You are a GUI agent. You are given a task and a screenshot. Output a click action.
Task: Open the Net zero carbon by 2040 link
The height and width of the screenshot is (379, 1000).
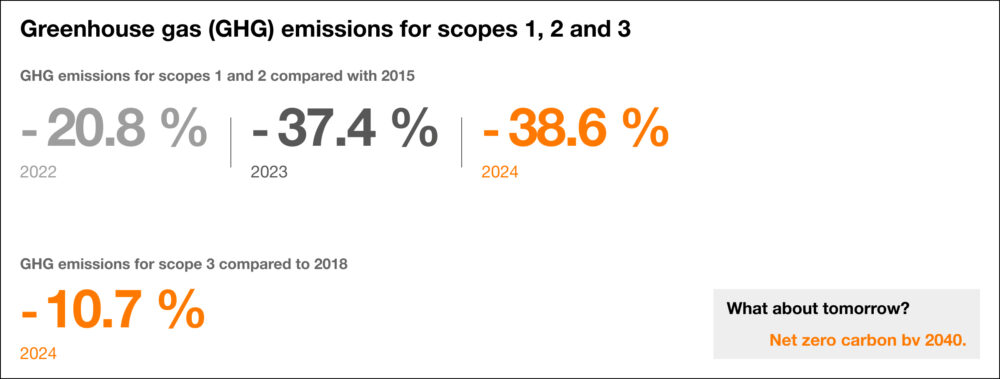coord(868,340)
